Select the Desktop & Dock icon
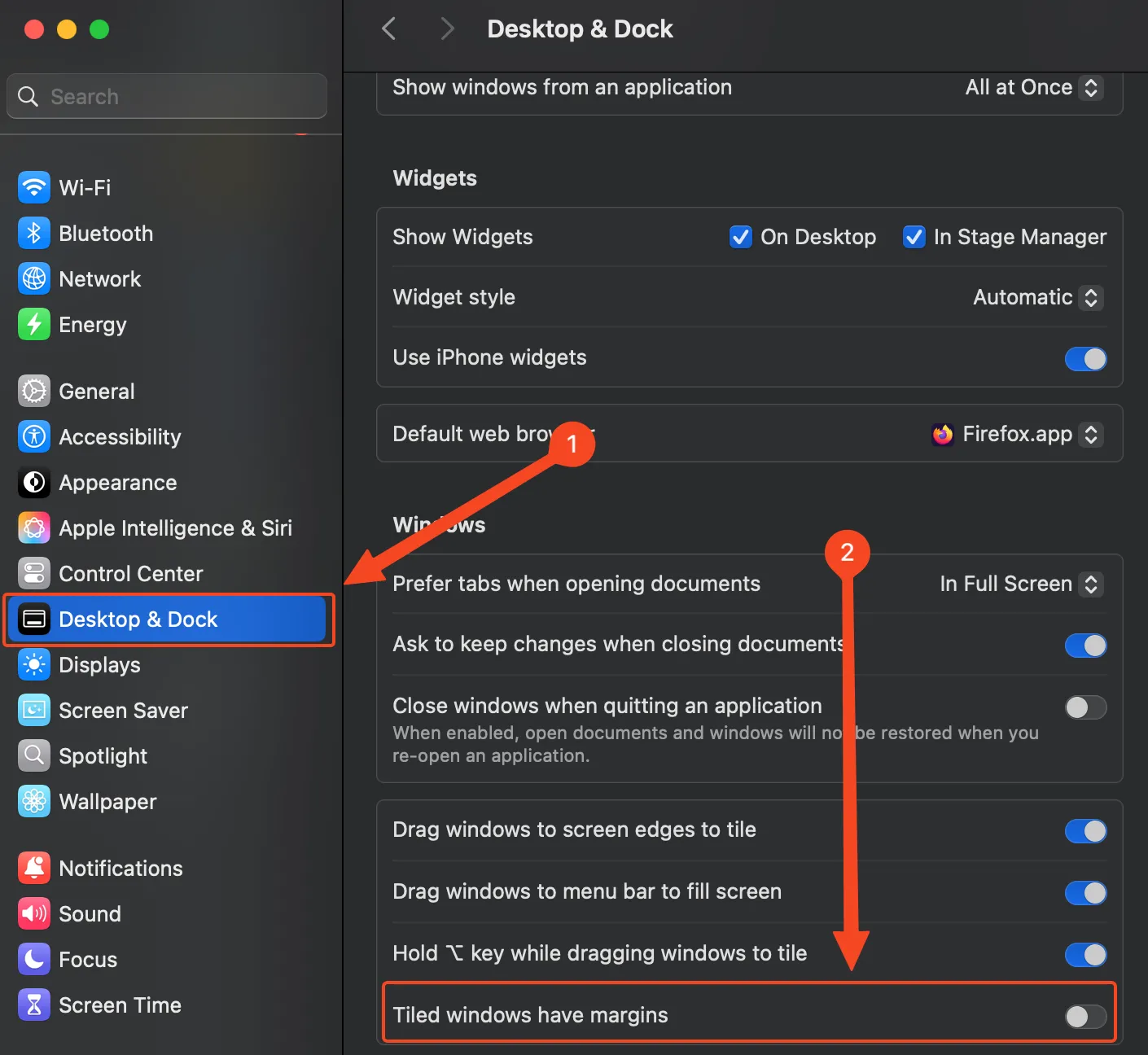The width and height of the screenshot is (1148, 1055). 34,619
